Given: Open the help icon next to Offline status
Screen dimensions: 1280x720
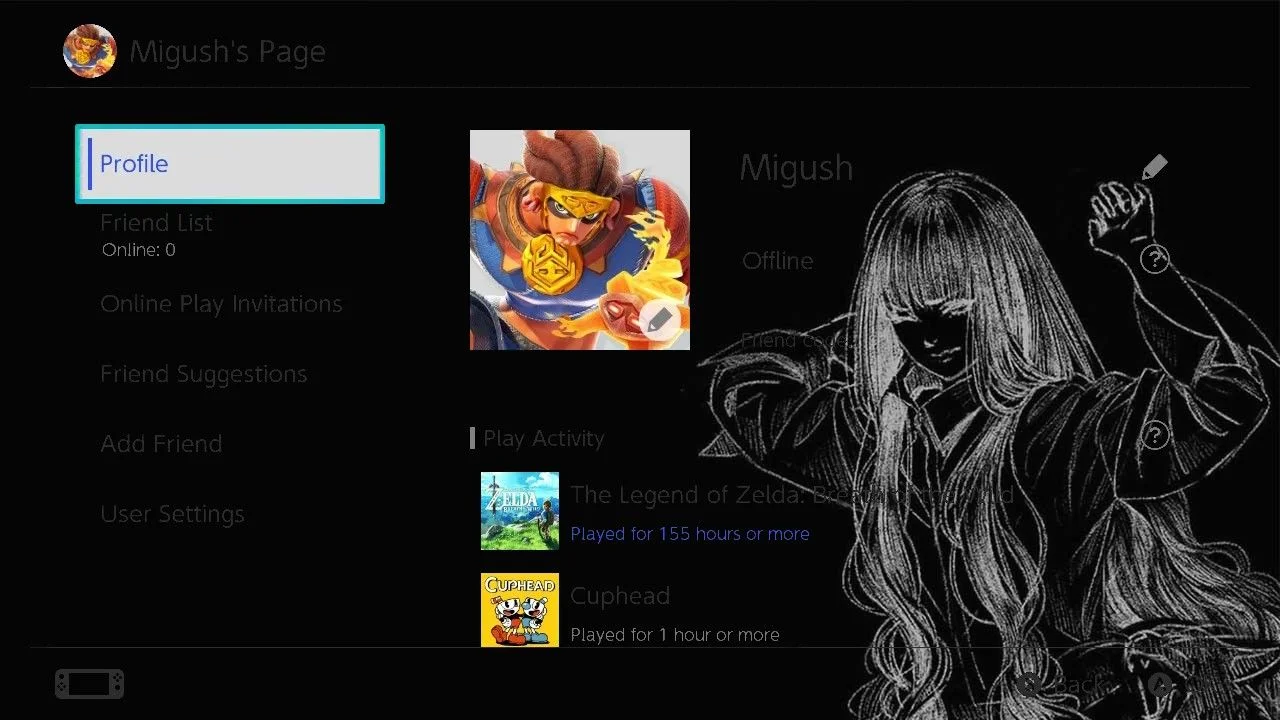Looking at the screenshot, I should click(1154, 260).
